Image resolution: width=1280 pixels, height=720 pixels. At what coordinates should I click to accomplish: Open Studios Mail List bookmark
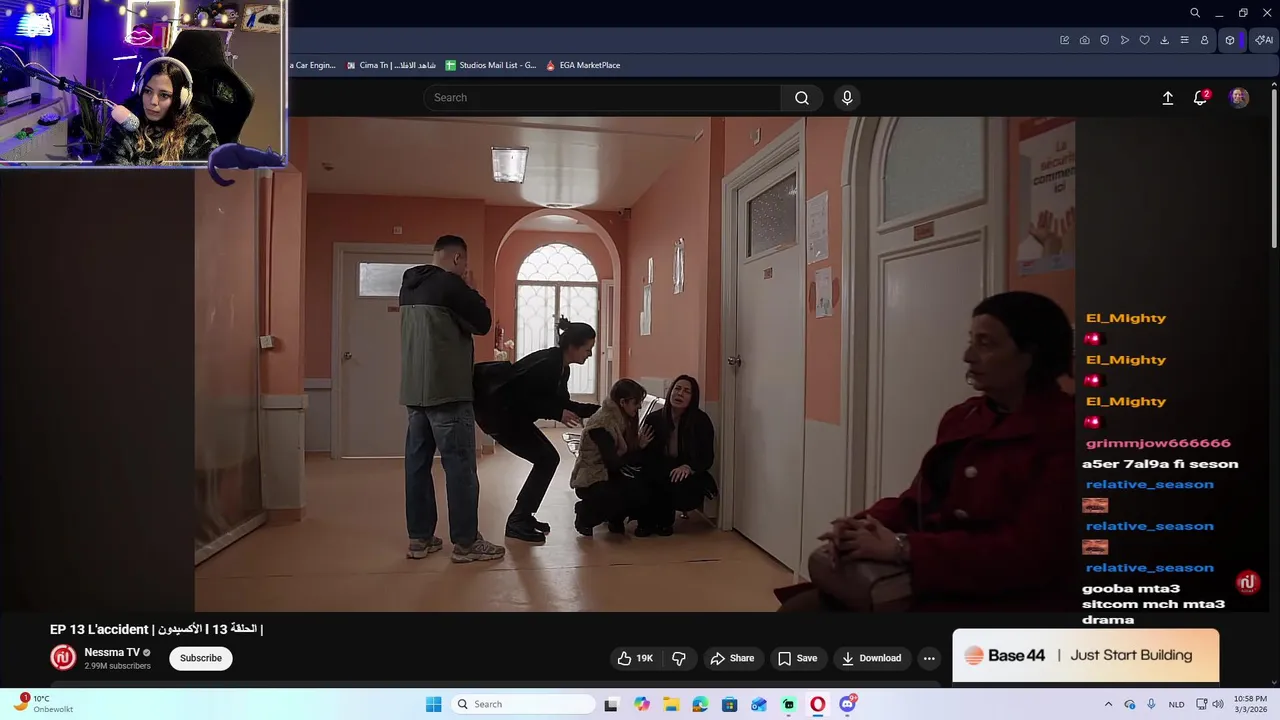pyautogui.click(x=491, y=65)
